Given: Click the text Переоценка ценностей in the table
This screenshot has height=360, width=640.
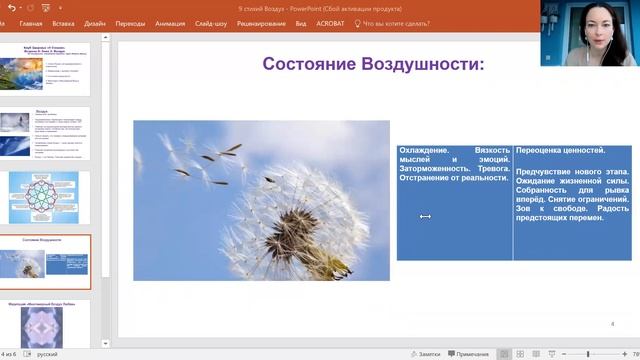Looking at the screenshot, I should tap(560, 150).
